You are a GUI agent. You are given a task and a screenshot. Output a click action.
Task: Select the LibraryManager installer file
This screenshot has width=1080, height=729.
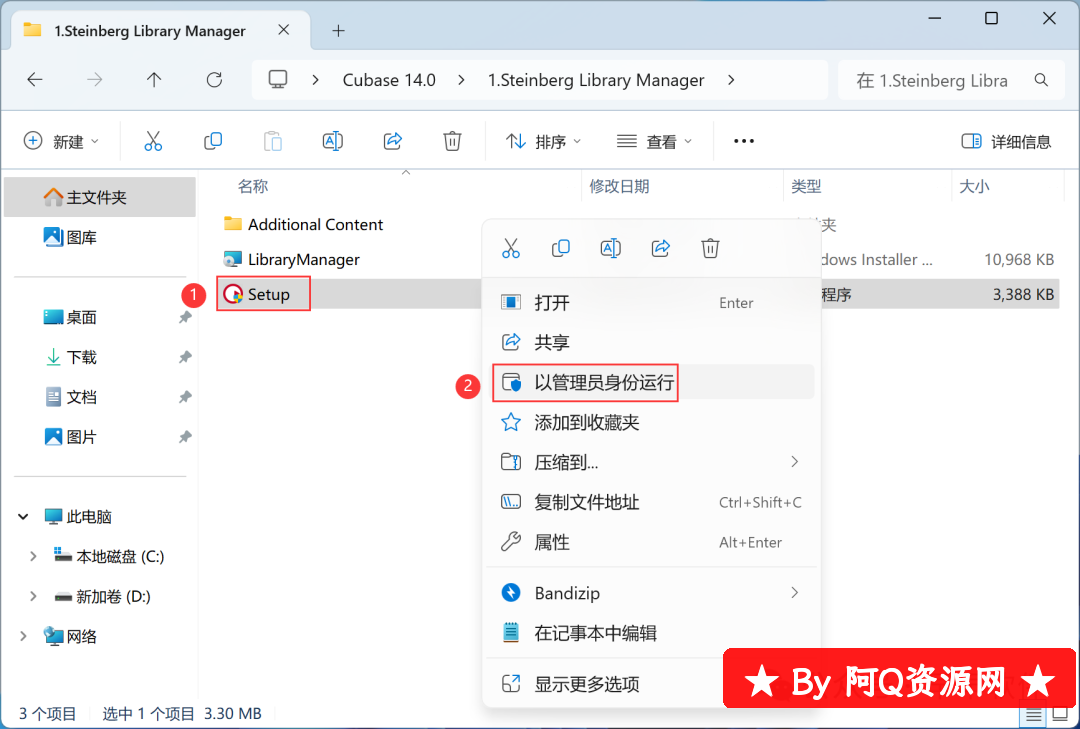291,259
